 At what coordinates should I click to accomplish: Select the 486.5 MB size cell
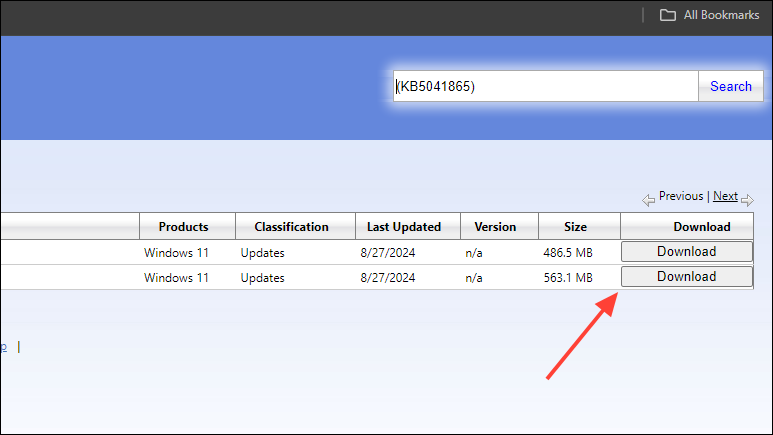(568, 253)
